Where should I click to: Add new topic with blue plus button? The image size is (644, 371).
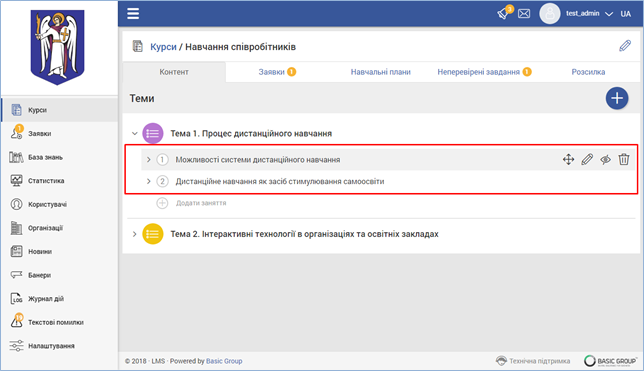point(617,98)
